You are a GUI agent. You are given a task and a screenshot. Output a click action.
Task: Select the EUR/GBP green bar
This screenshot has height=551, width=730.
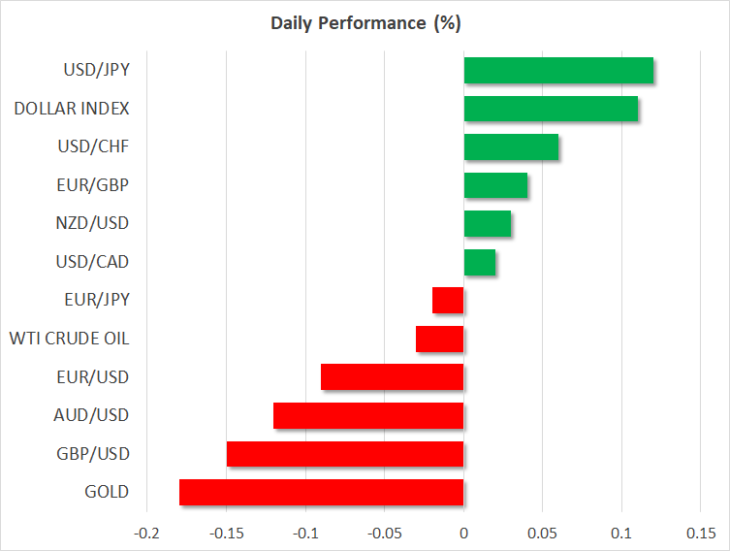(496, 185)
